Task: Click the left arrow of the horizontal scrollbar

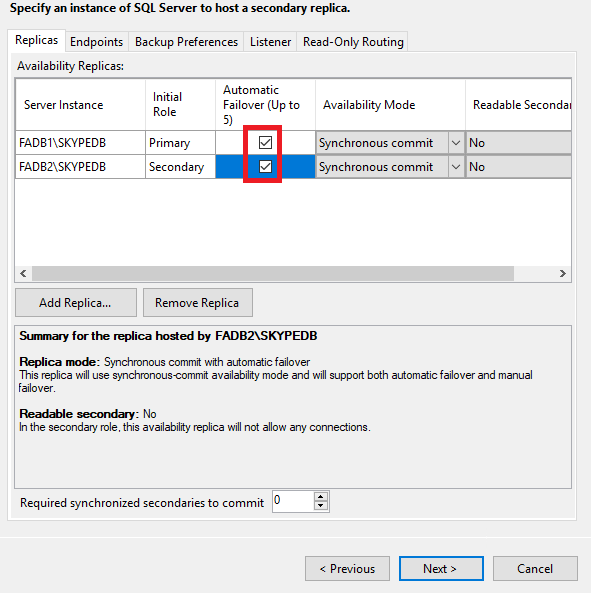Action: pos(23,273)
